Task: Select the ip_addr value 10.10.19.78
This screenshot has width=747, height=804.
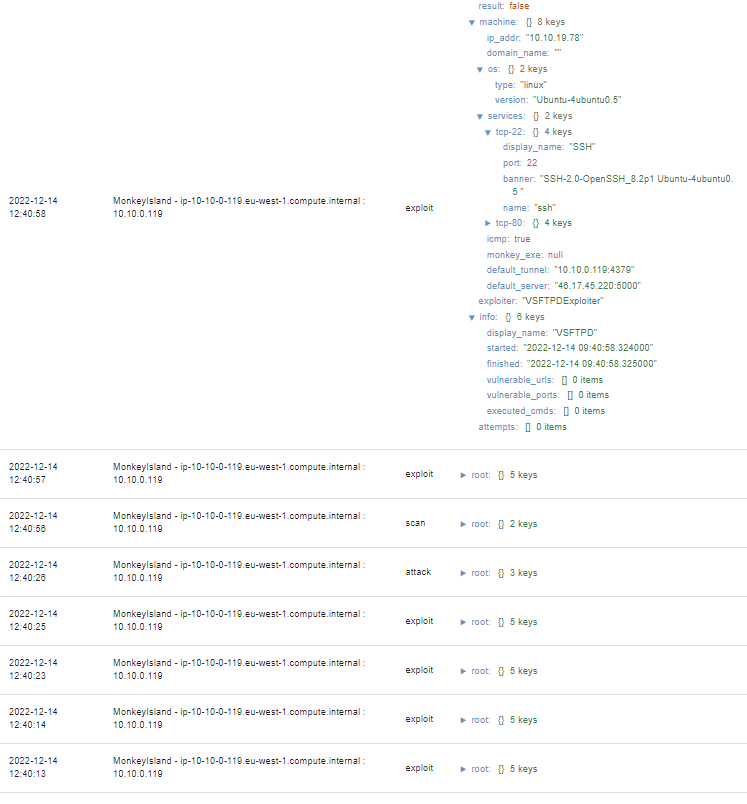Action: 554,38
